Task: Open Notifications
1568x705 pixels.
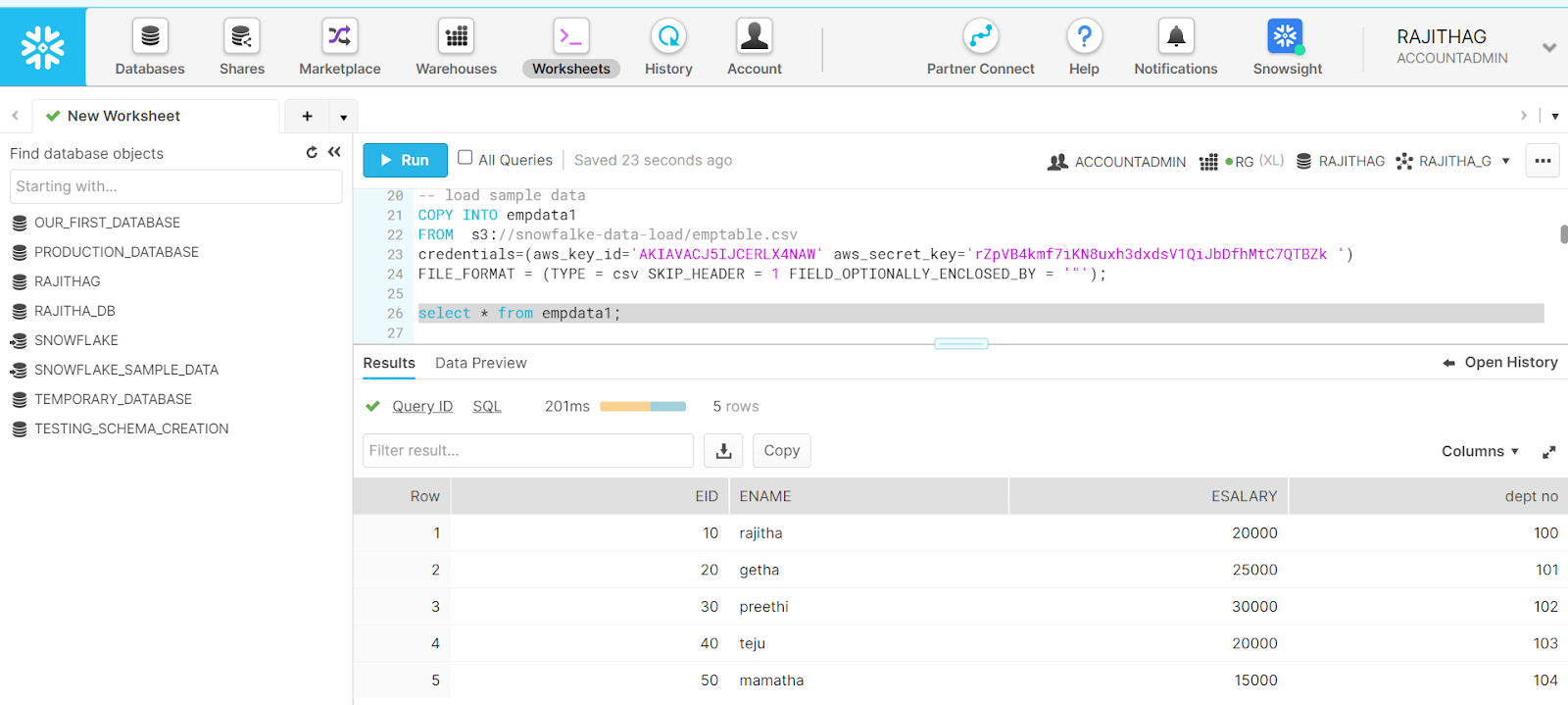Action: [1176, 47]
